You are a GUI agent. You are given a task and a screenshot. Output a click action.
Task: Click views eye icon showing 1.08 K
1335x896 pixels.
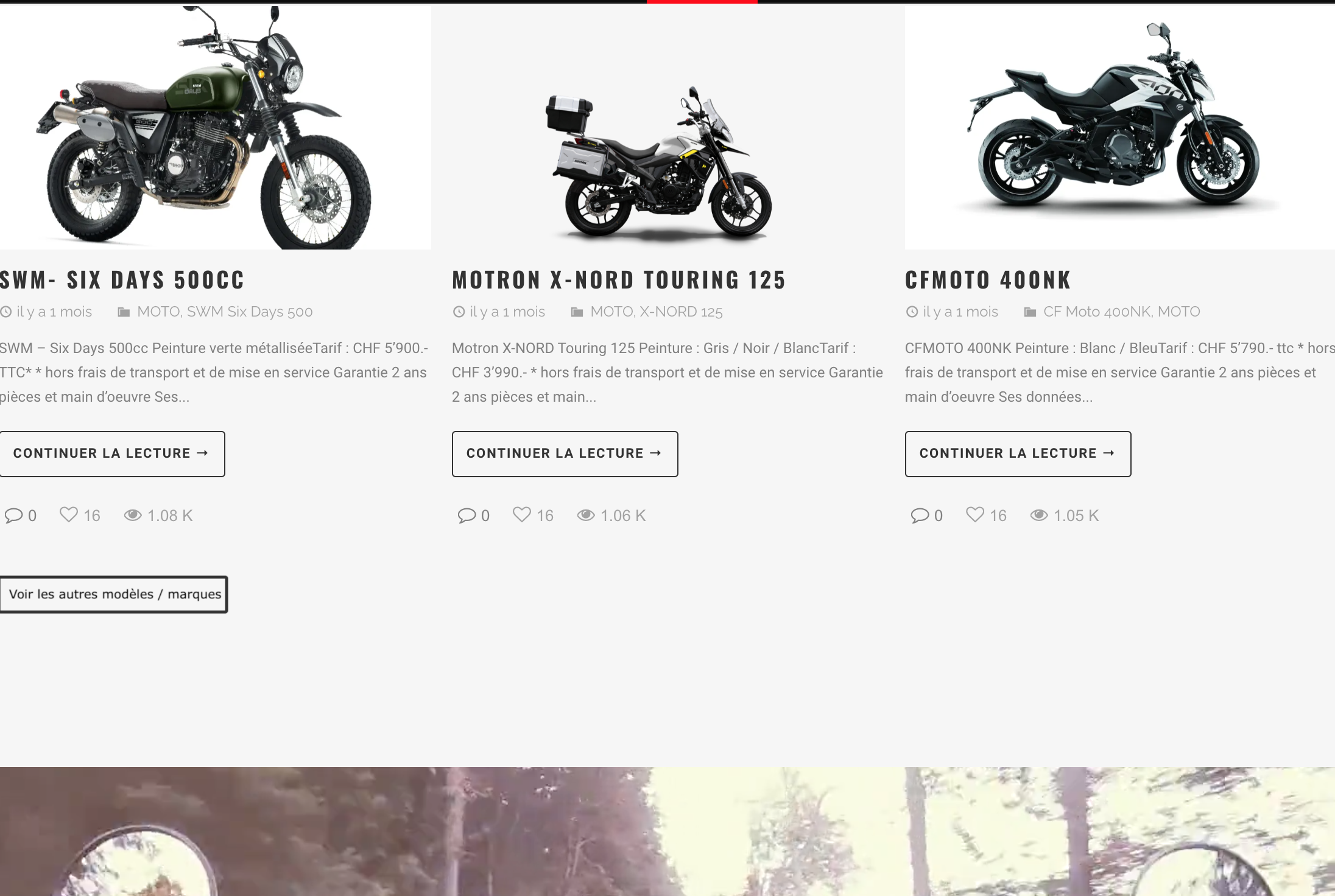133,516
